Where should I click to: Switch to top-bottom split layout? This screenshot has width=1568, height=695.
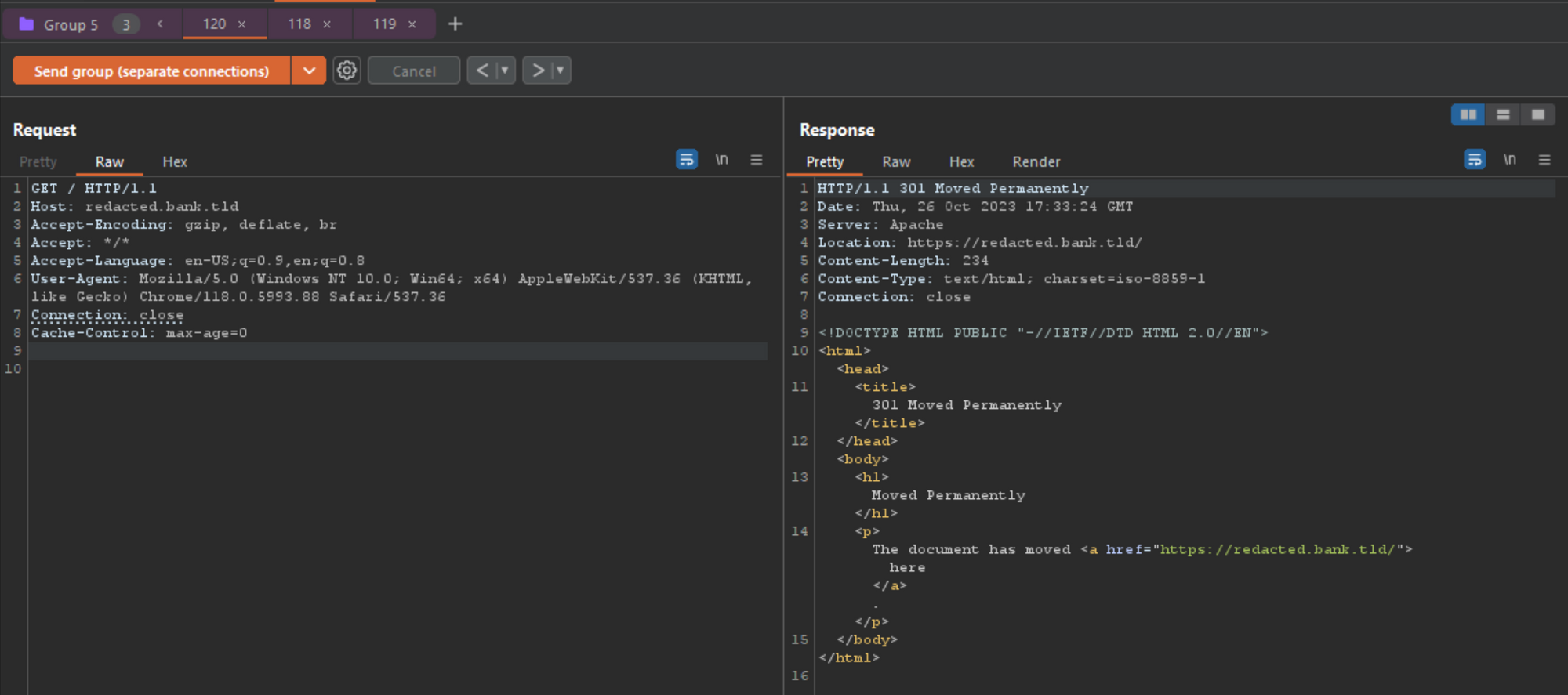(1503, 115)
